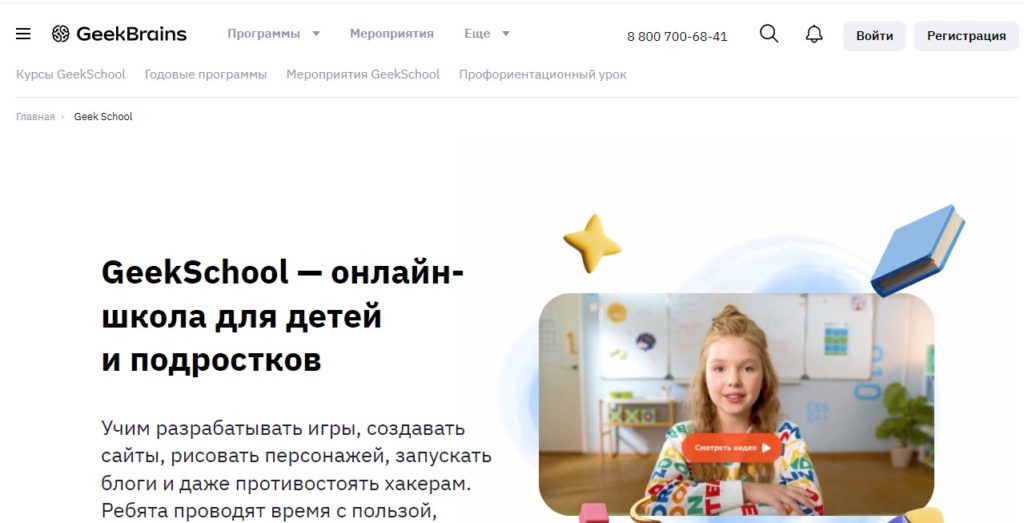Screen dimensions: 1024x523
Task: Click the GeekBrains brain logo
Action: click(x=61, y=34)
